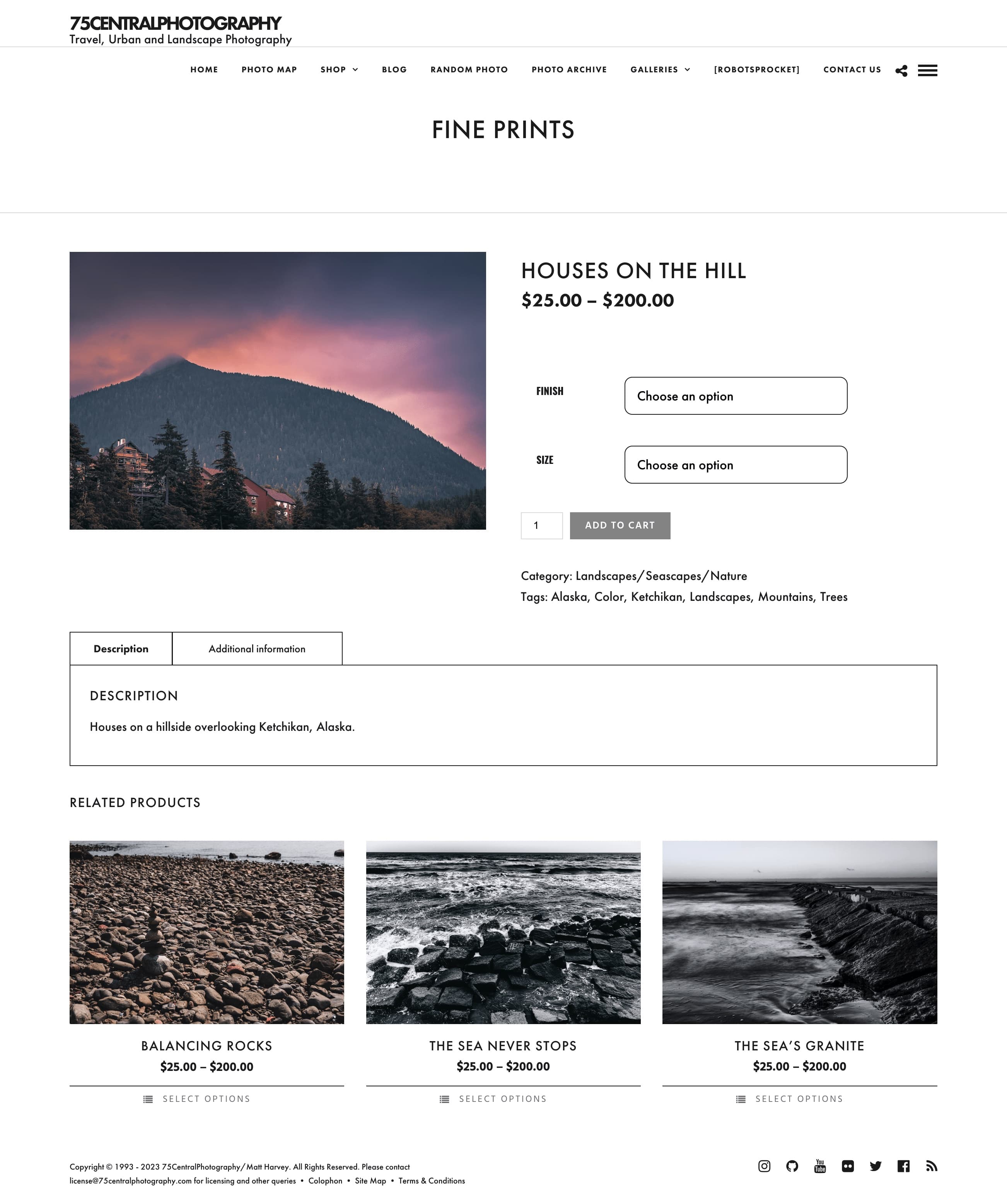Open the Finish options dropdown
This screenshot has height=1204, width=1007.
(735, 396)
